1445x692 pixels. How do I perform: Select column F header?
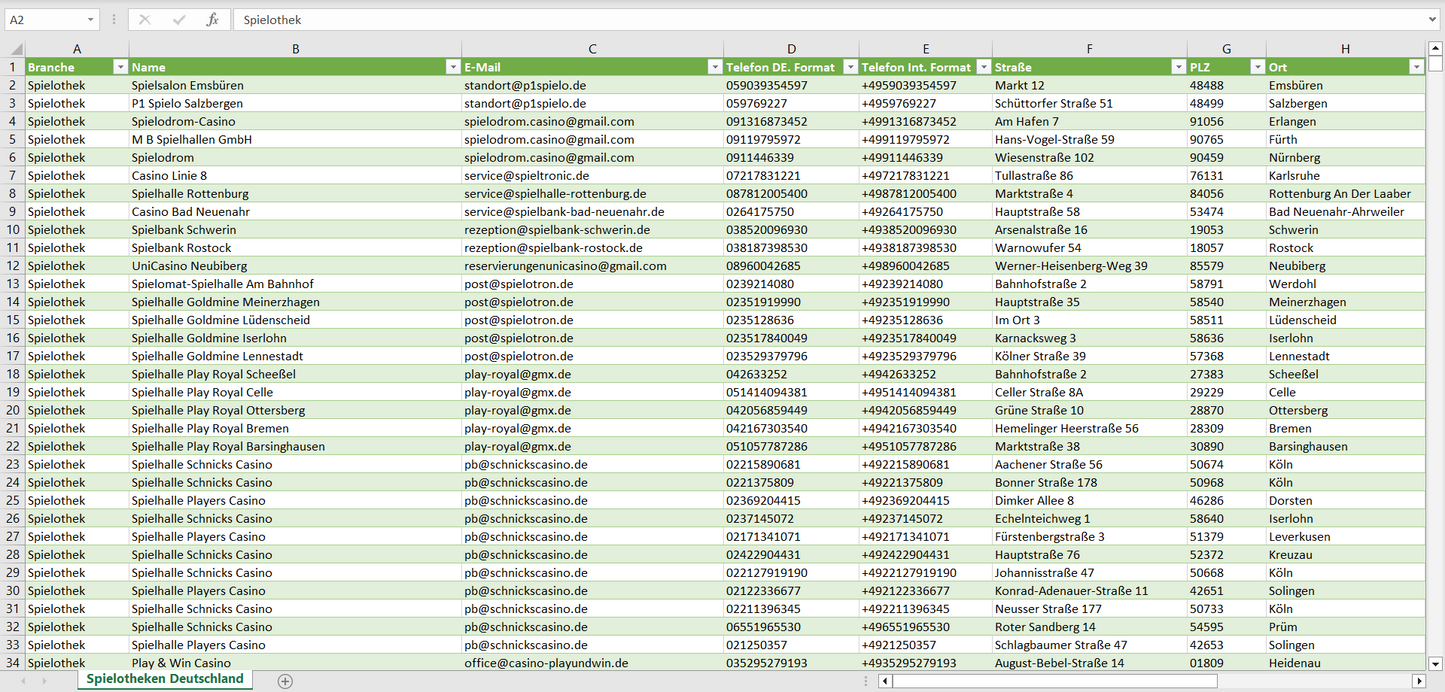point(1089,49)
